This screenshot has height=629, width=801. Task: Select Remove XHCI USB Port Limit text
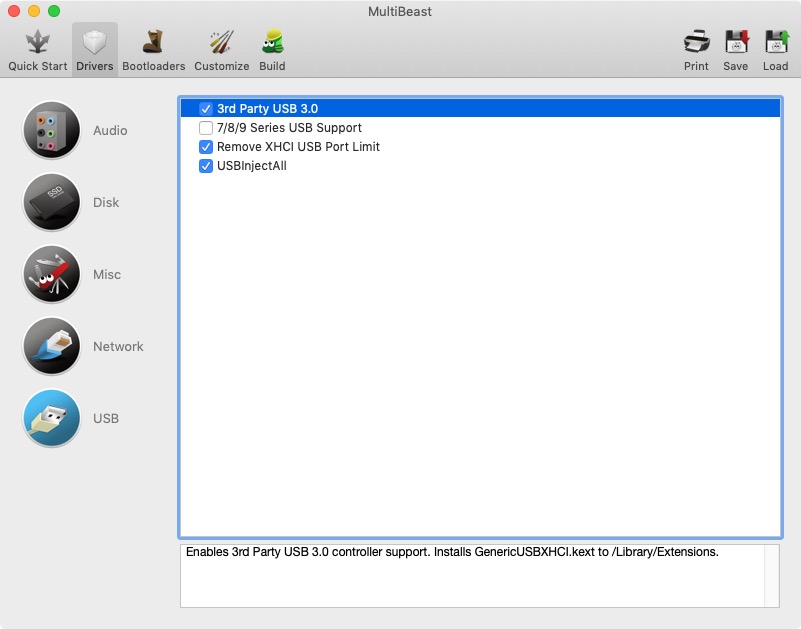298,147
